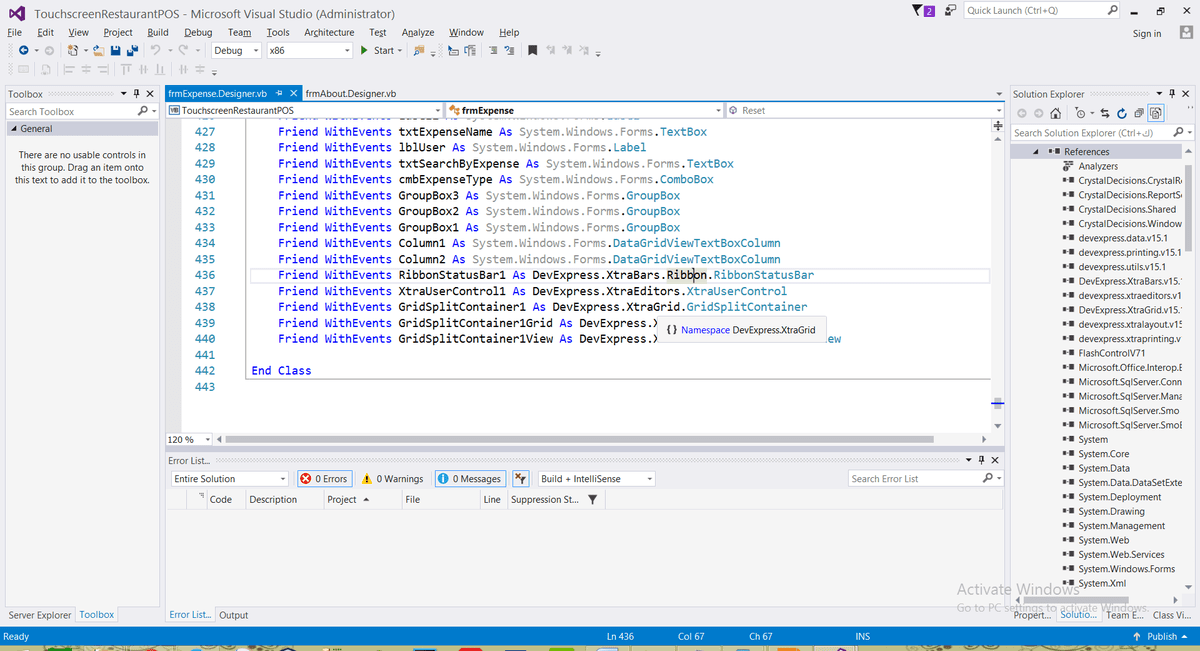Screen dimensions: 1200x651
Task: Click the Save All toolbar icon
Action: (131, 51)
